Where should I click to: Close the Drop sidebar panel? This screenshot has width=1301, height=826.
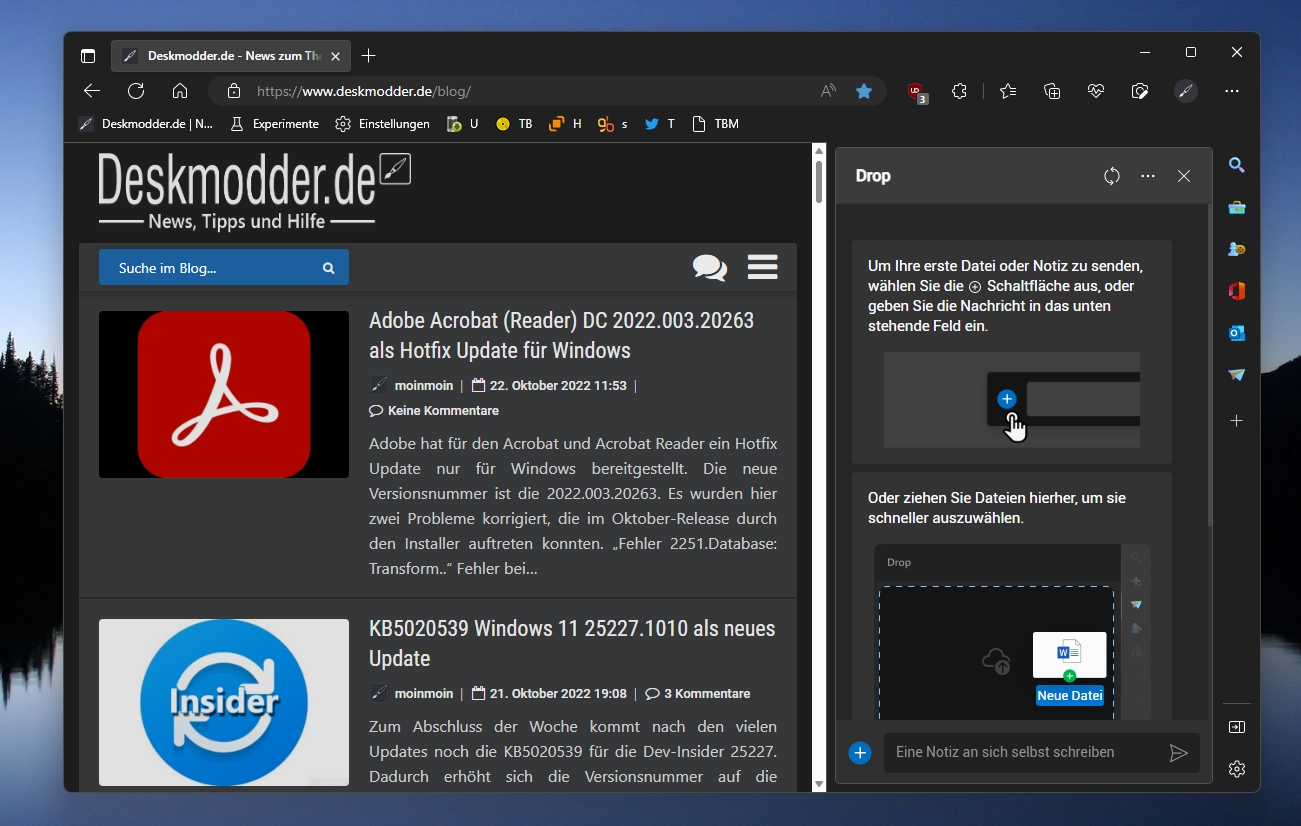tap(1184, 176)
